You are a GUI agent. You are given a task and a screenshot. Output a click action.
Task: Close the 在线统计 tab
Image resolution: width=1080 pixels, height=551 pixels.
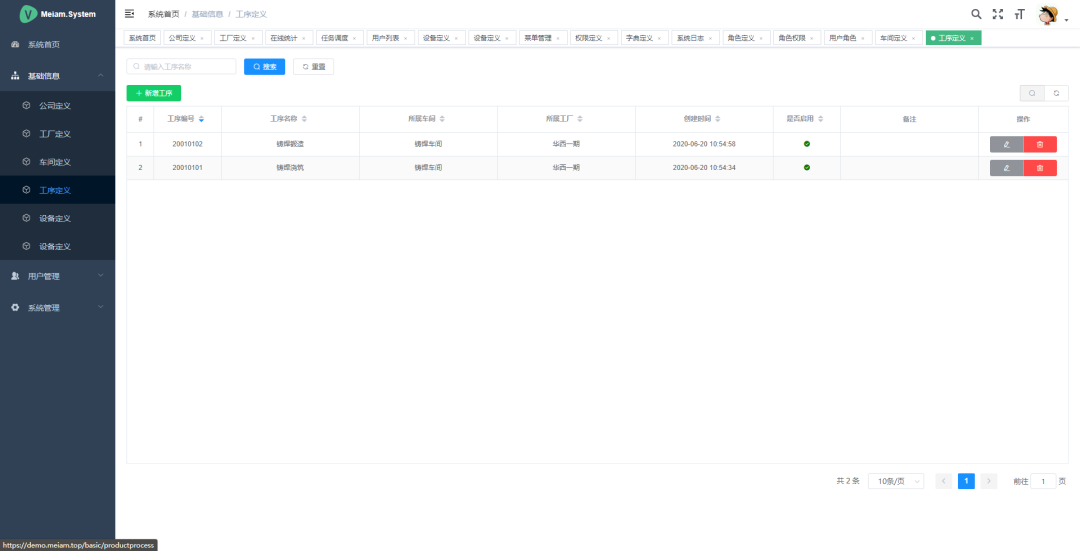304,39
